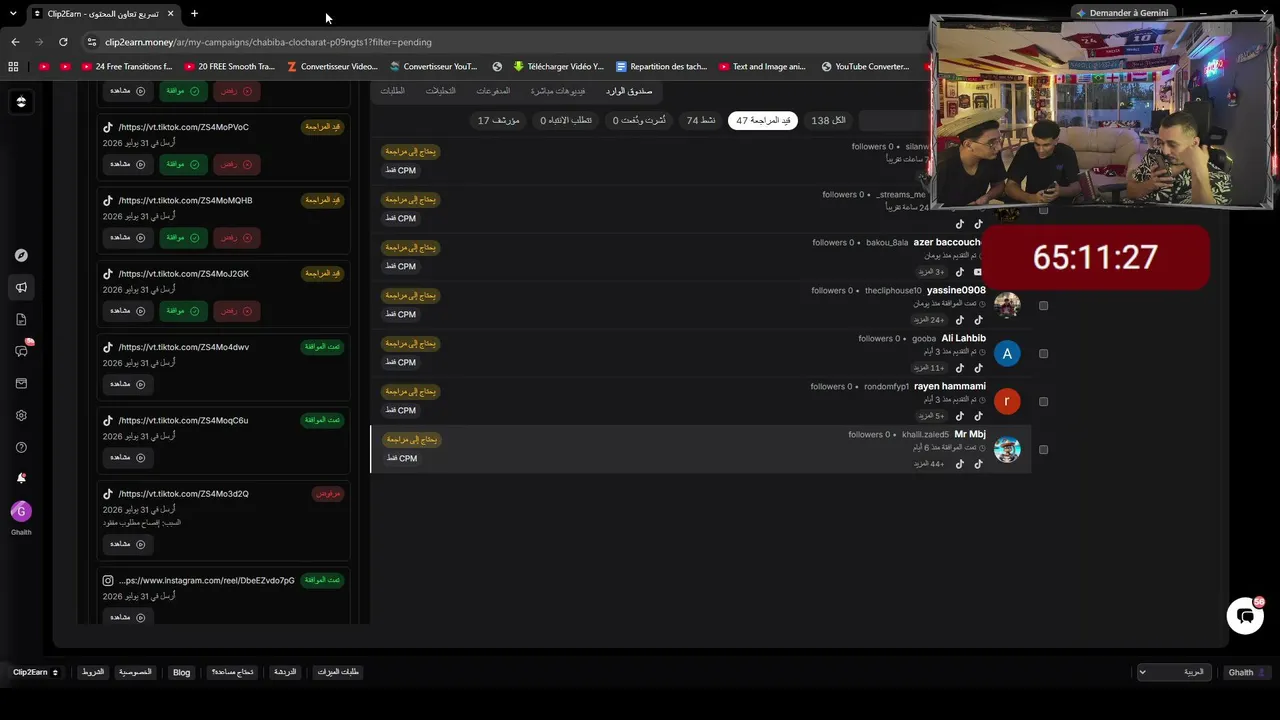
Task: Open the notifications bell in sidebar
Action: point(21,478)
